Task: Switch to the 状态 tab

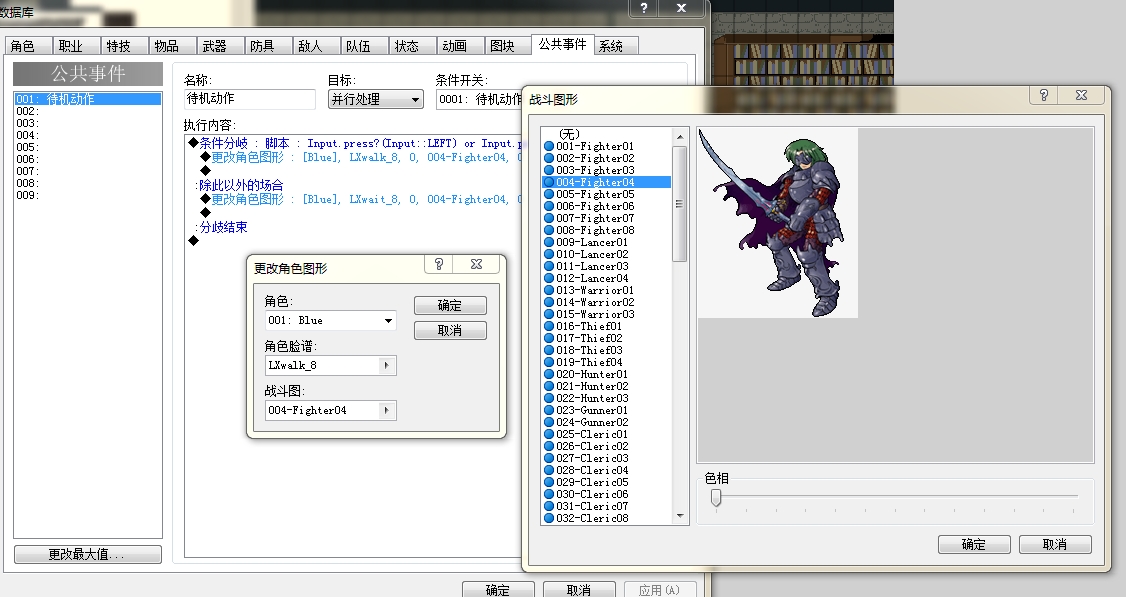Action: 406,46
